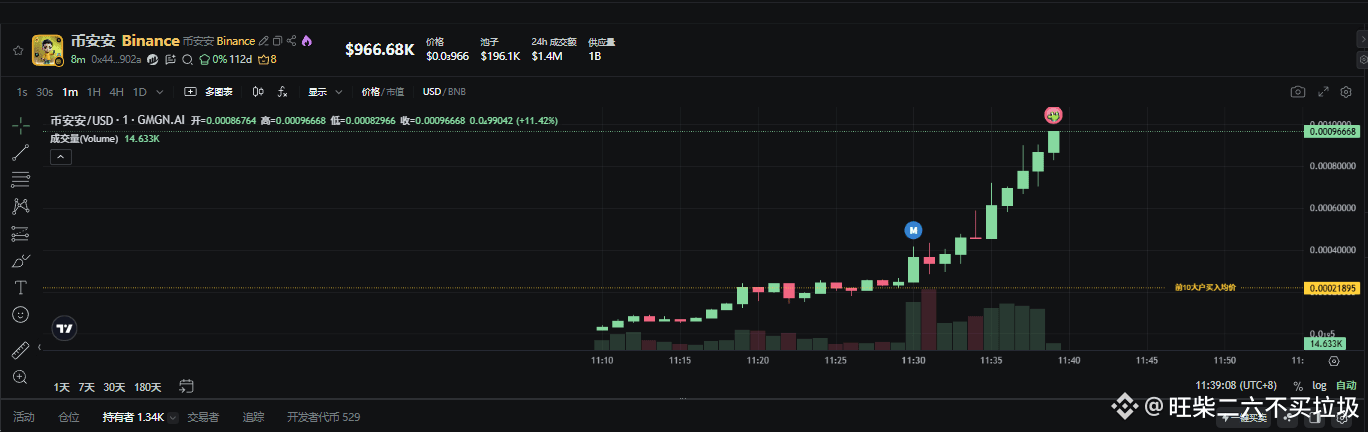This screenshot has height=432, width=1368.
Task: Add 币安安 to favorites with star
Action: coord(17,49)
